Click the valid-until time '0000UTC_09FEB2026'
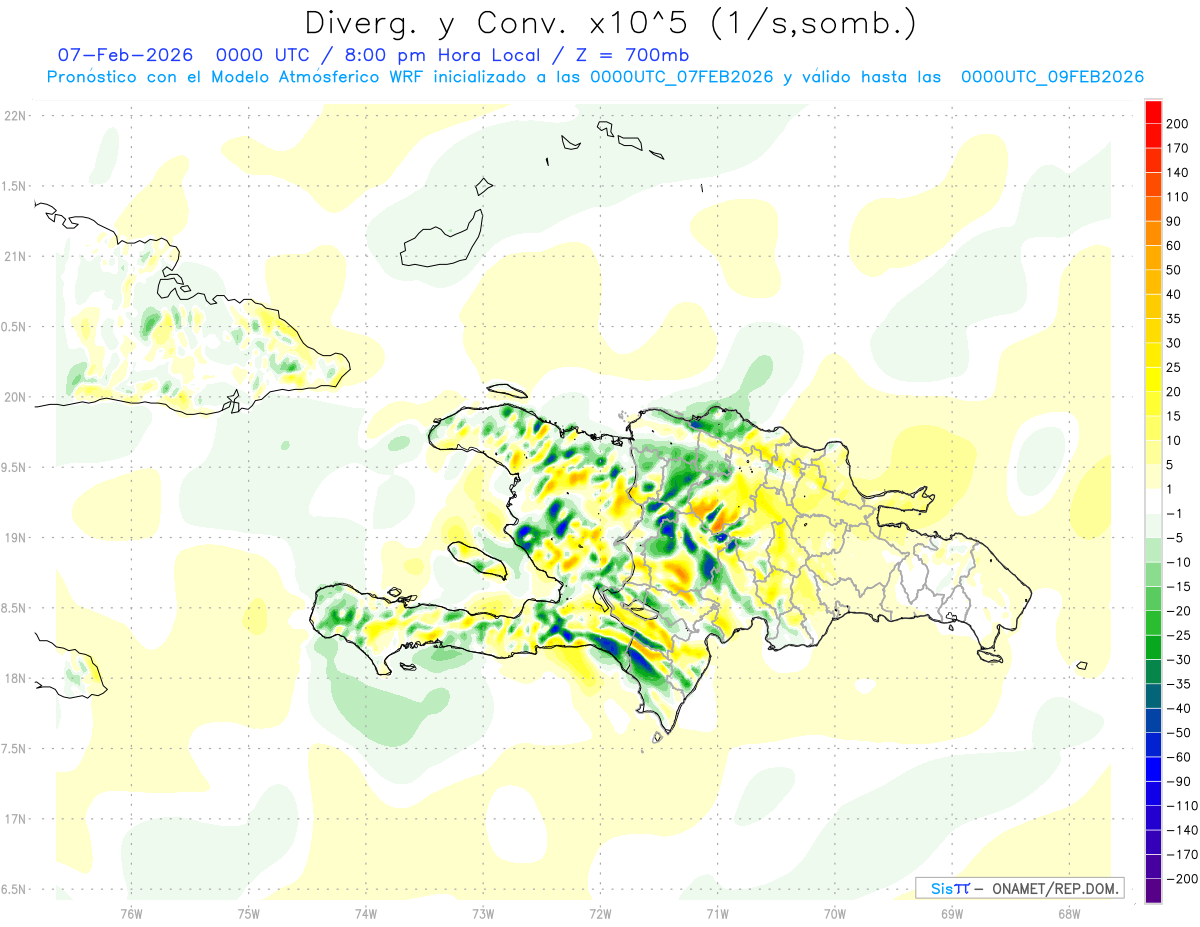The height and width of the screenshot is (927, 1200). click(x=1053, y=77)
